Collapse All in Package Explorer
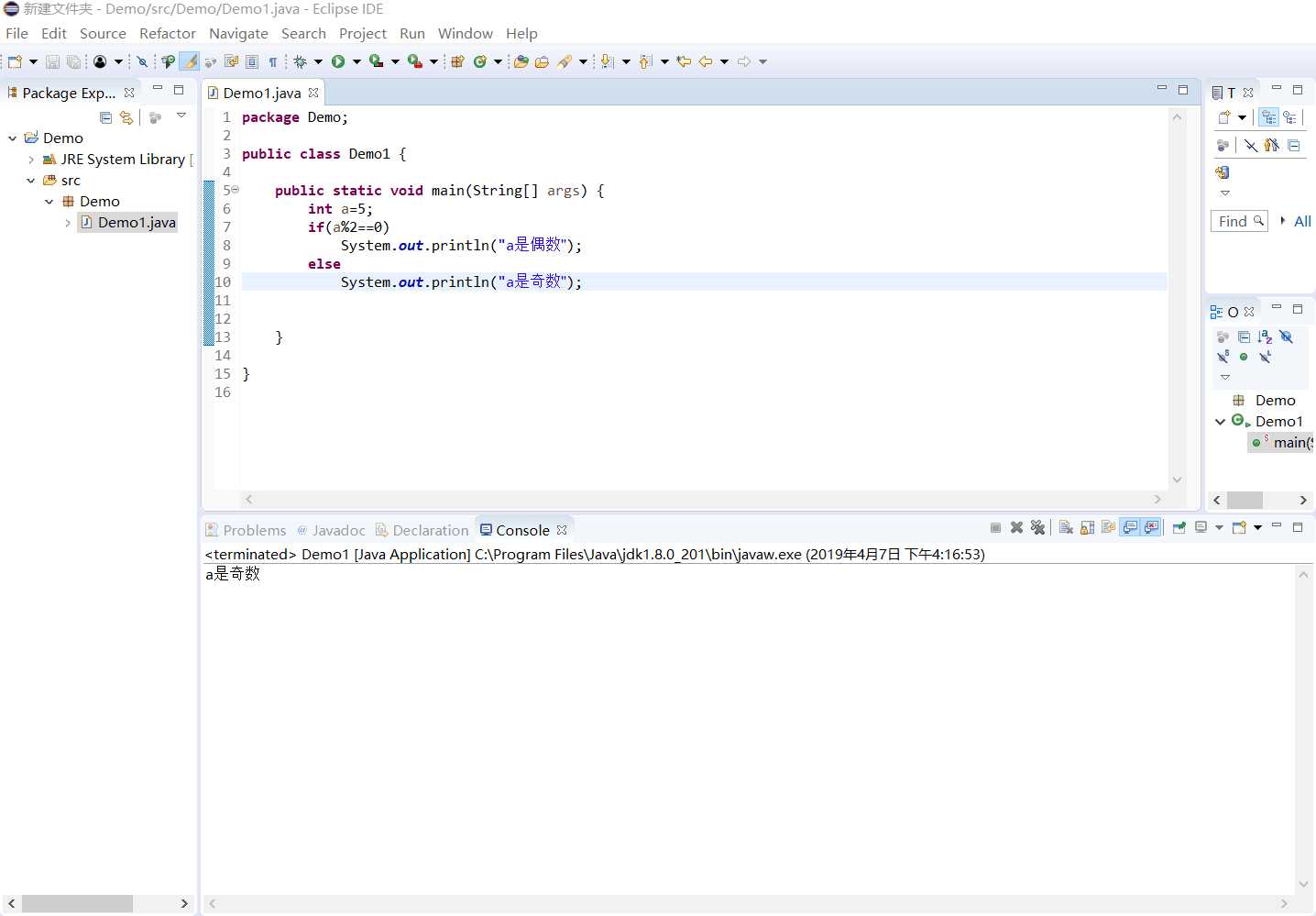The image size is (1316, 916). 105,117
